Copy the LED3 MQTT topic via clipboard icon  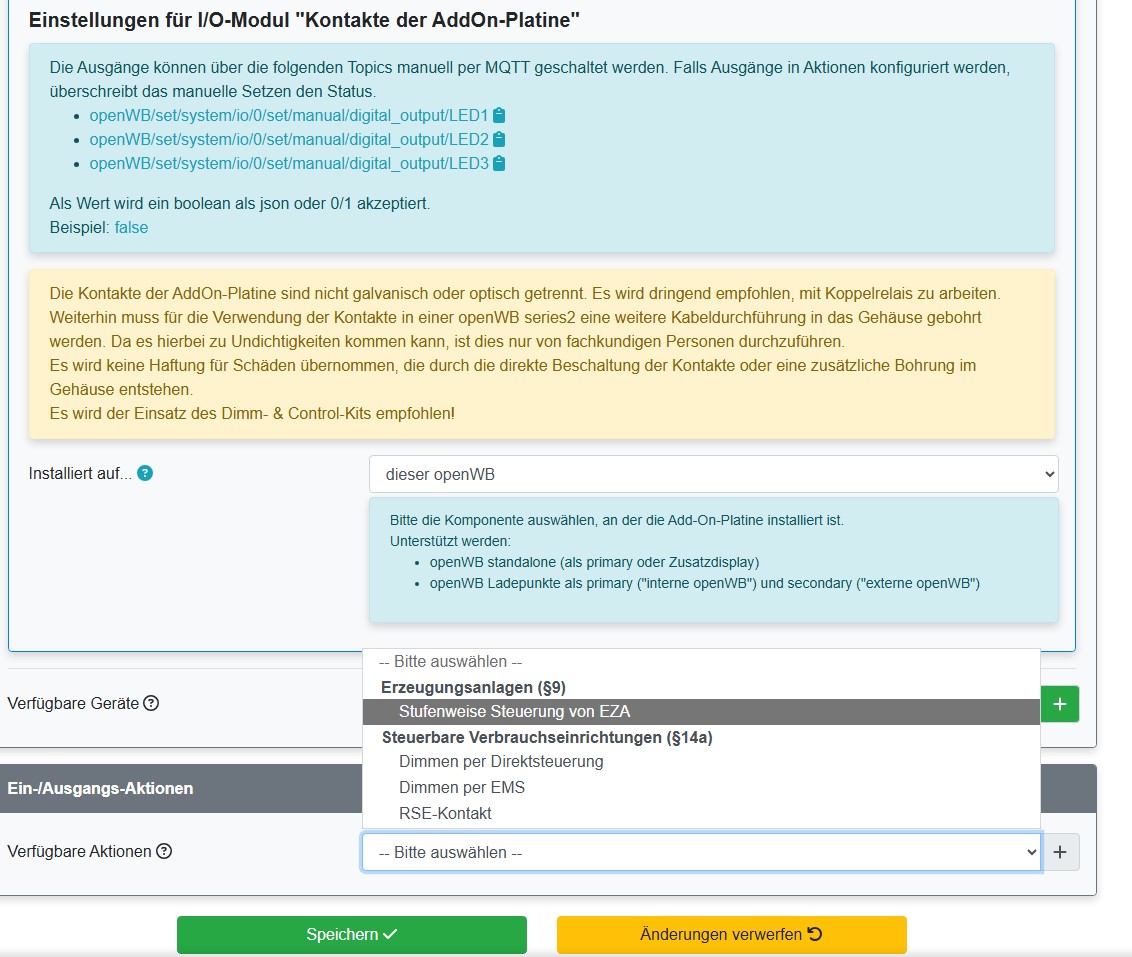[x=499, y=164]
